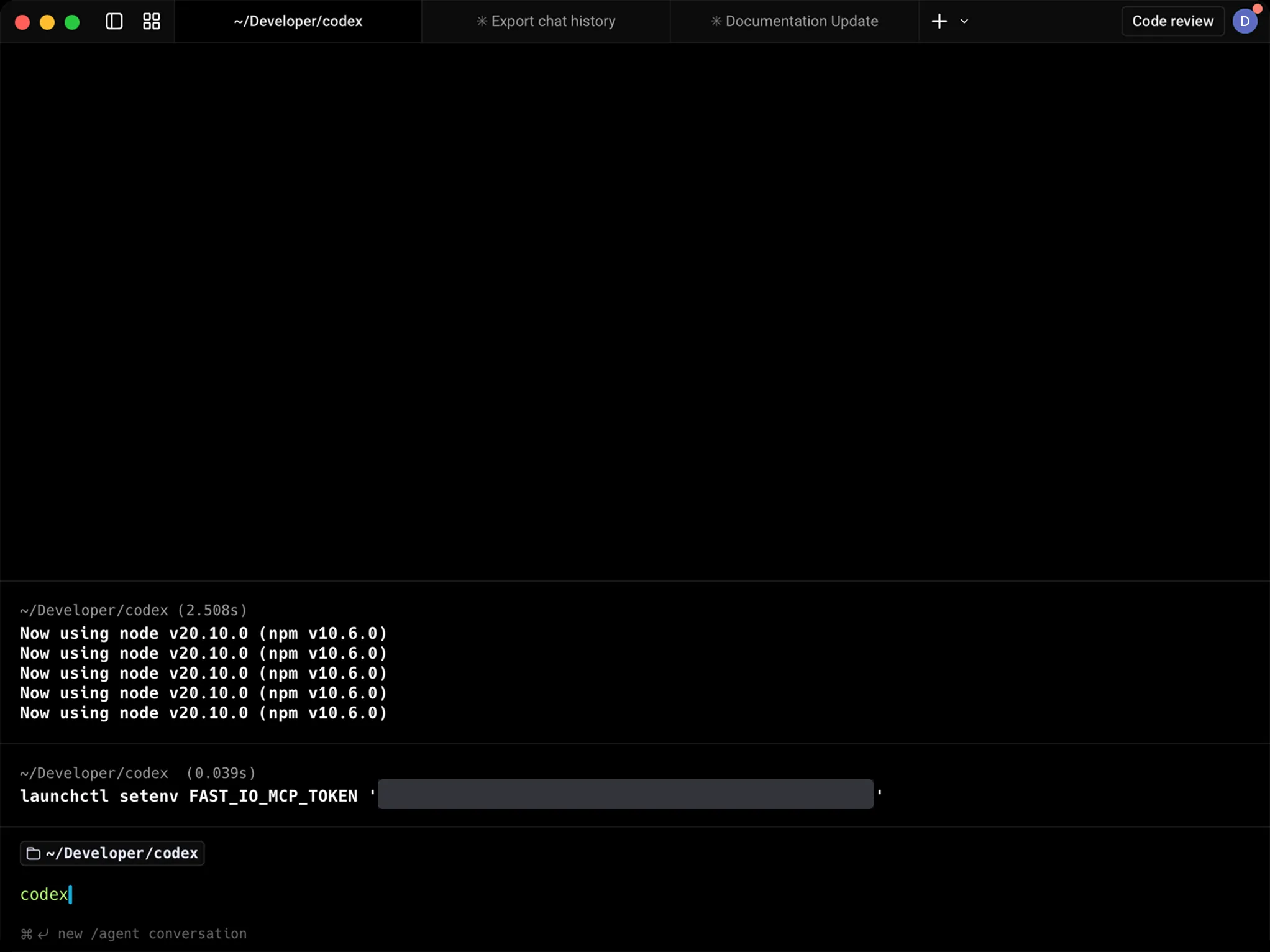Expand the chevron beside the plus button
This screenshot has height=952, width=1270.
coord(964,21)
